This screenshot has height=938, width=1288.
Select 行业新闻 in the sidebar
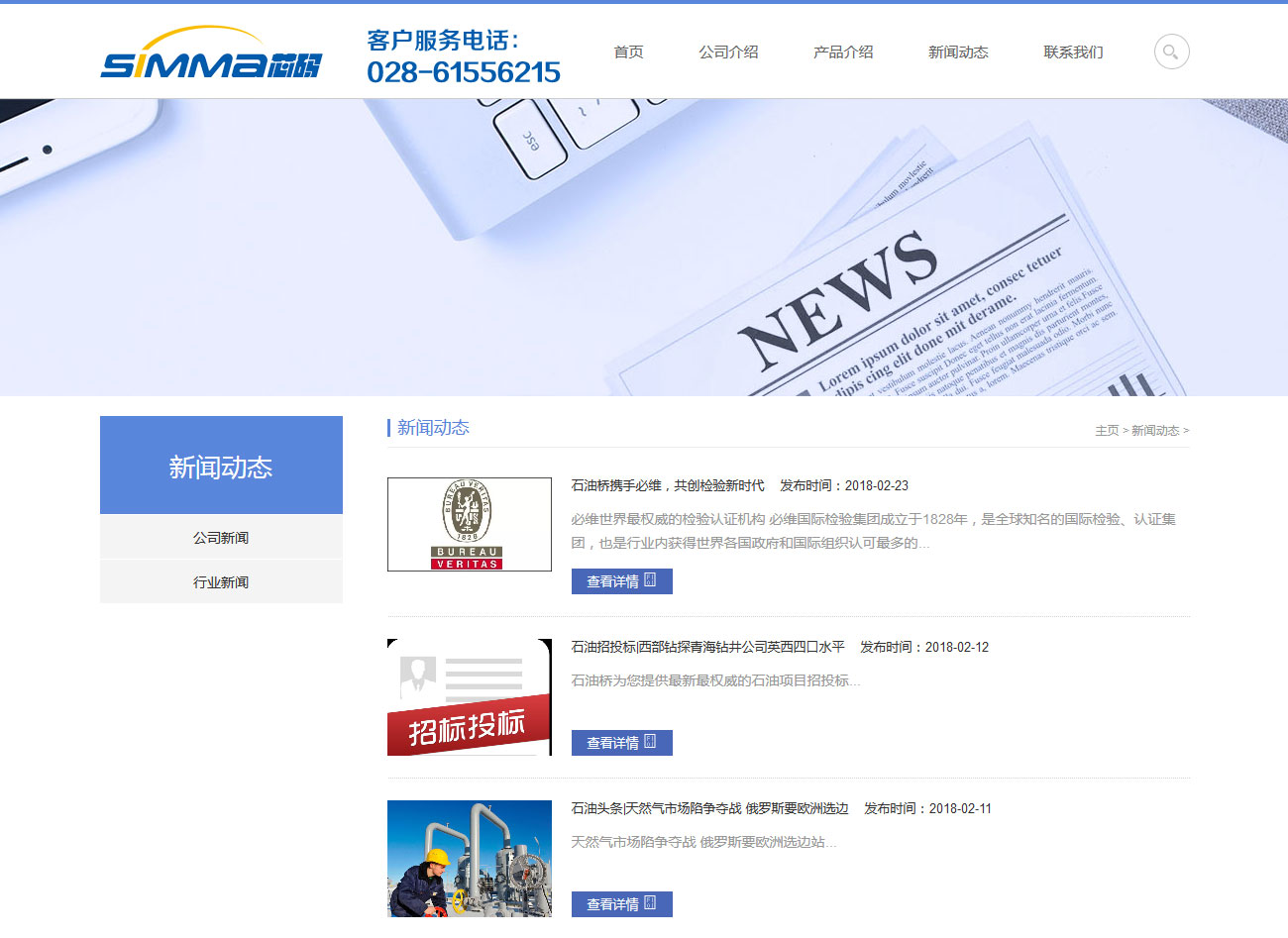(221, 582)
